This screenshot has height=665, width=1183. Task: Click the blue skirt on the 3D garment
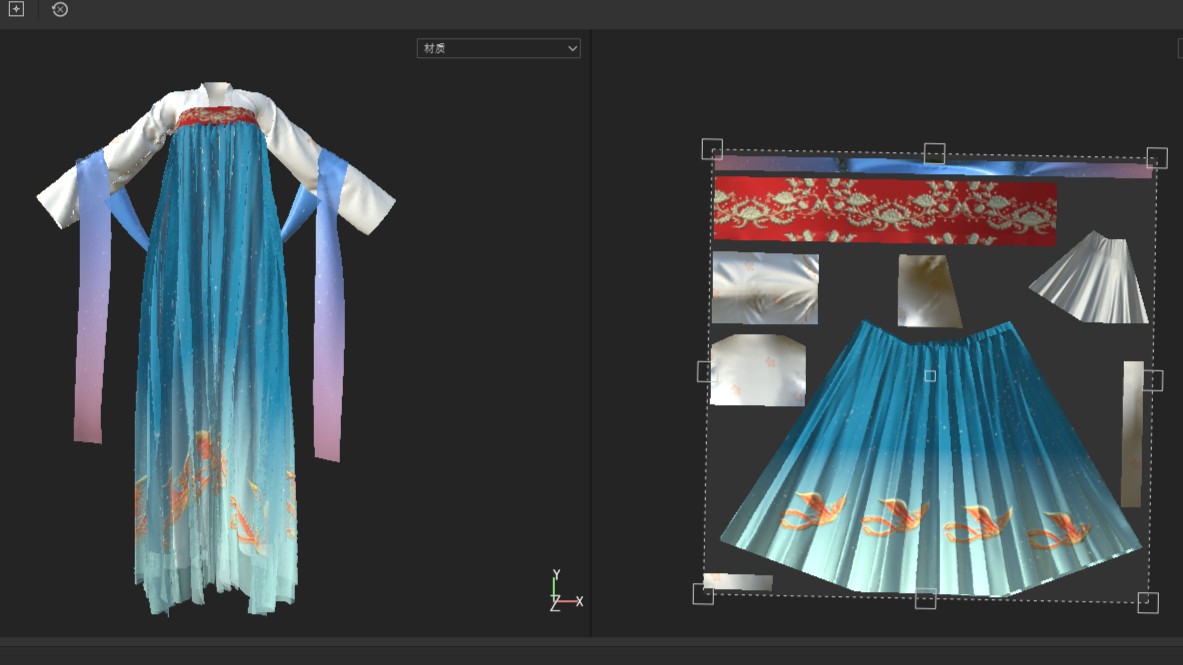click(215, 330)
